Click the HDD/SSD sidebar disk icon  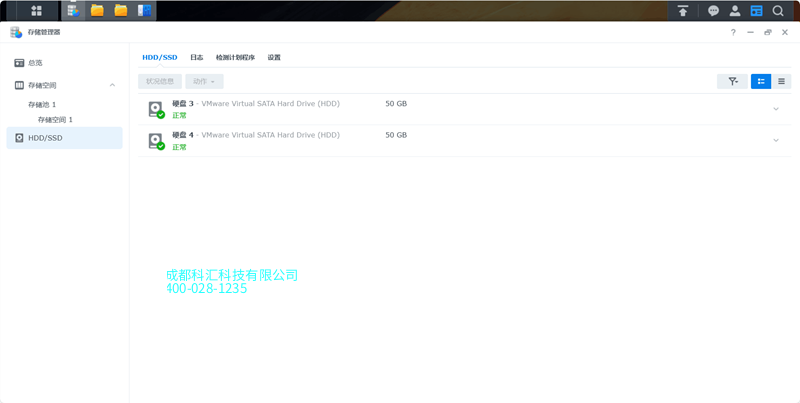pos(19,138)
